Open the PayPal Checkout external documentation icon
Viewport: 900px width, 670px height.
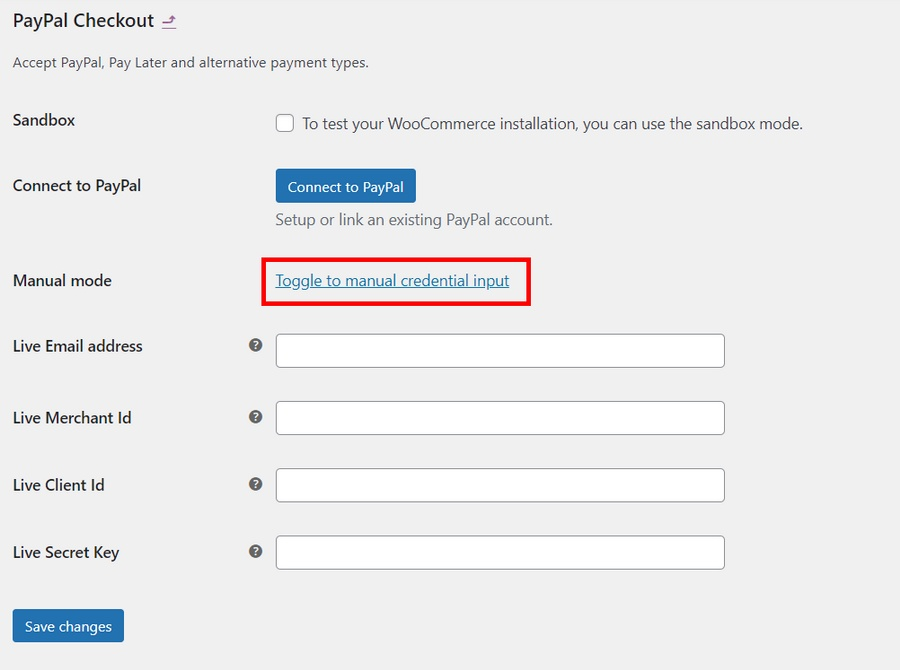pyautogui.click(x=168, y=20)
